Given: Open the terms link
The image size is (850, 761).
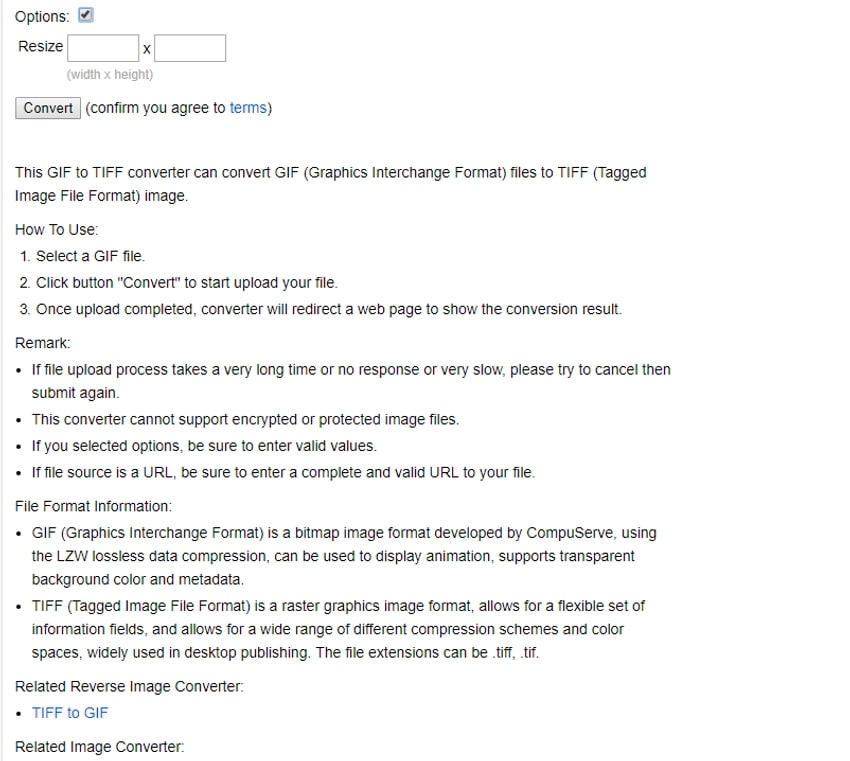Looking at the screenshot, I should pyautogui.click(x=248, y=108).
